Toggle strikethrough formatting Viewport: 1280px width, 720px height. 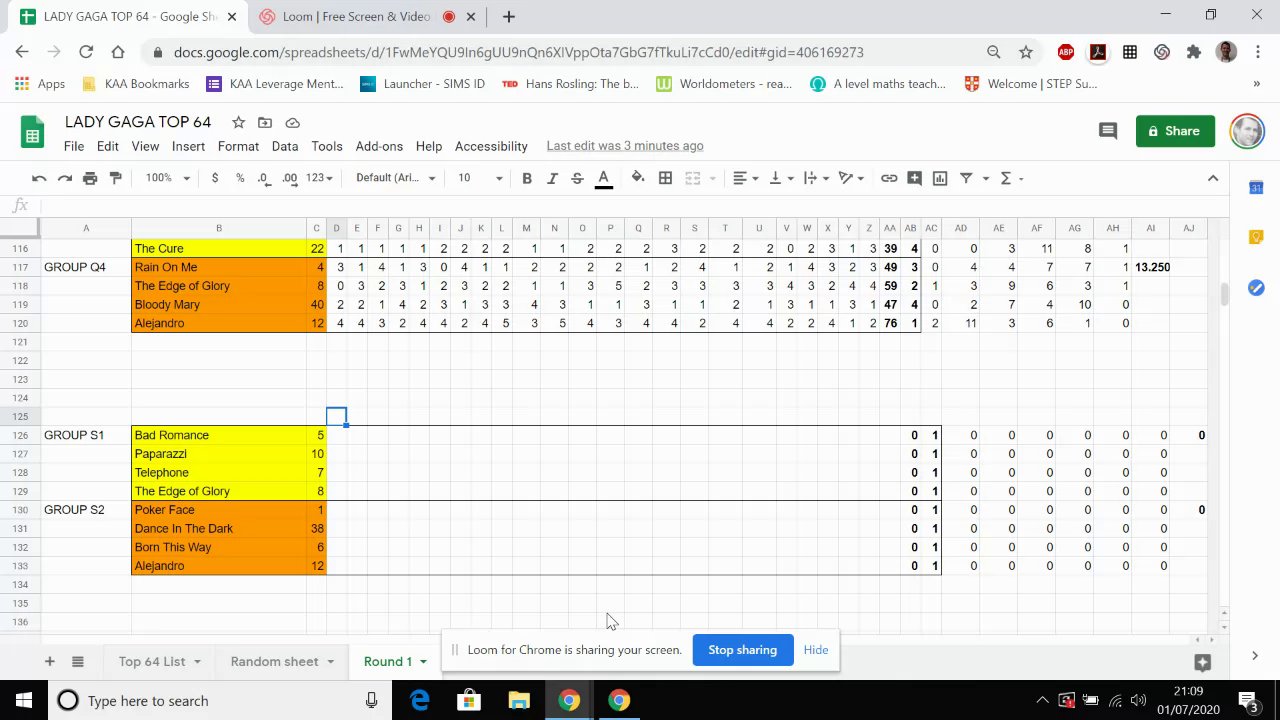coord(577,178)
